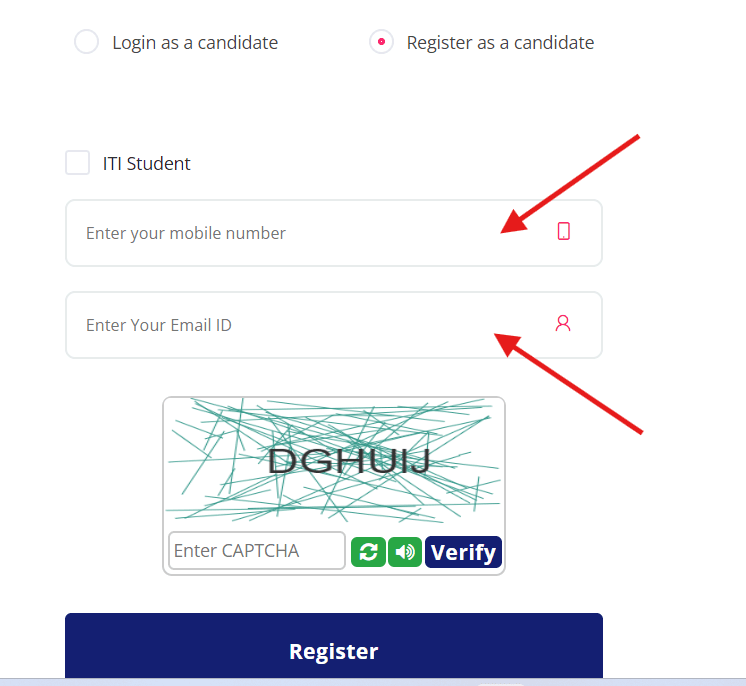Click the 'Register as a candidate' label text
The image size is (746, 686).
pyautogui.click(x=501, y=43)
